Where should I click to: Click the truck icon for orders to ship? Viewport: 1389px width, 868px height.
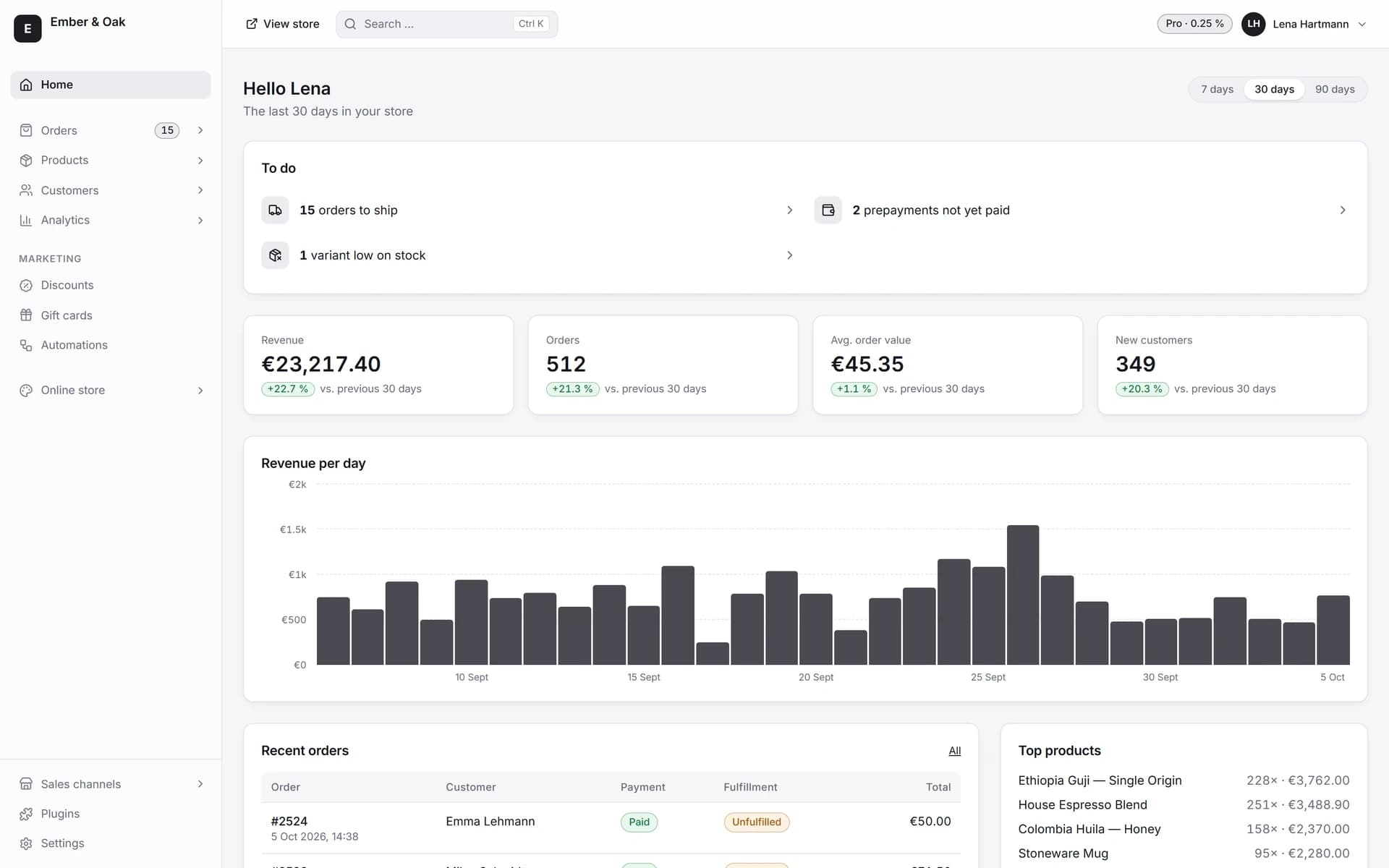pos(275,210)
